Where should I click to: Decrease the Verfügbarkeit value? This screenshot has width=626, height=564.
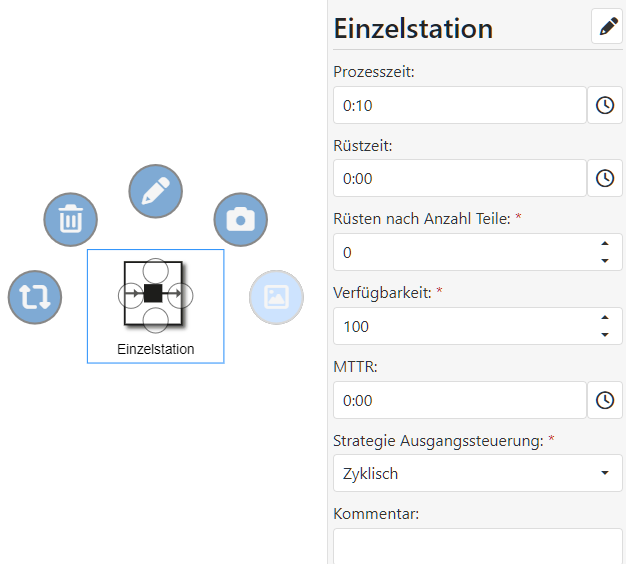click(x=605, y=335)
